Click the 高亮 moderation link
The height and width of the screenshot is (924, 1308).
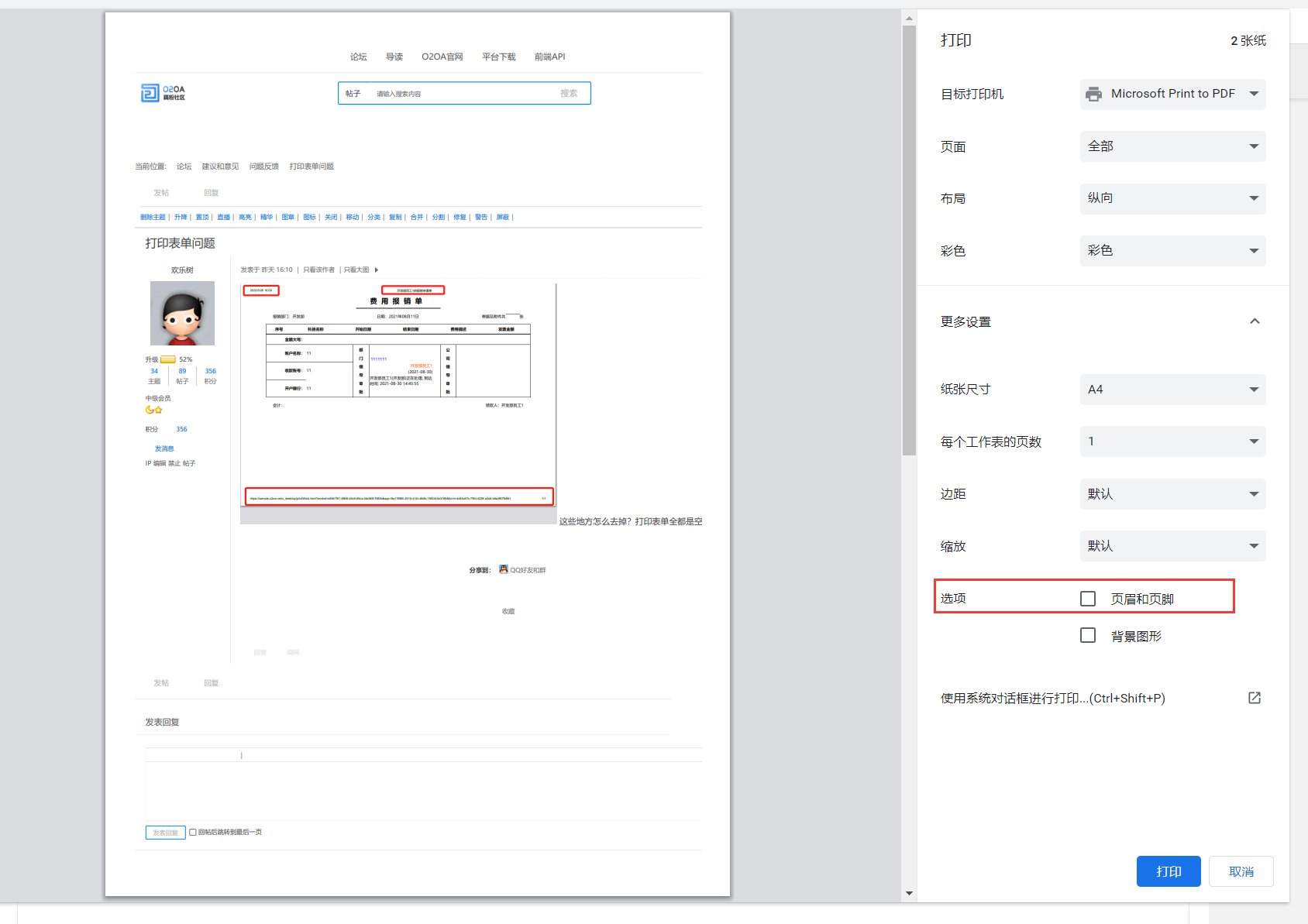click(245, 217)
